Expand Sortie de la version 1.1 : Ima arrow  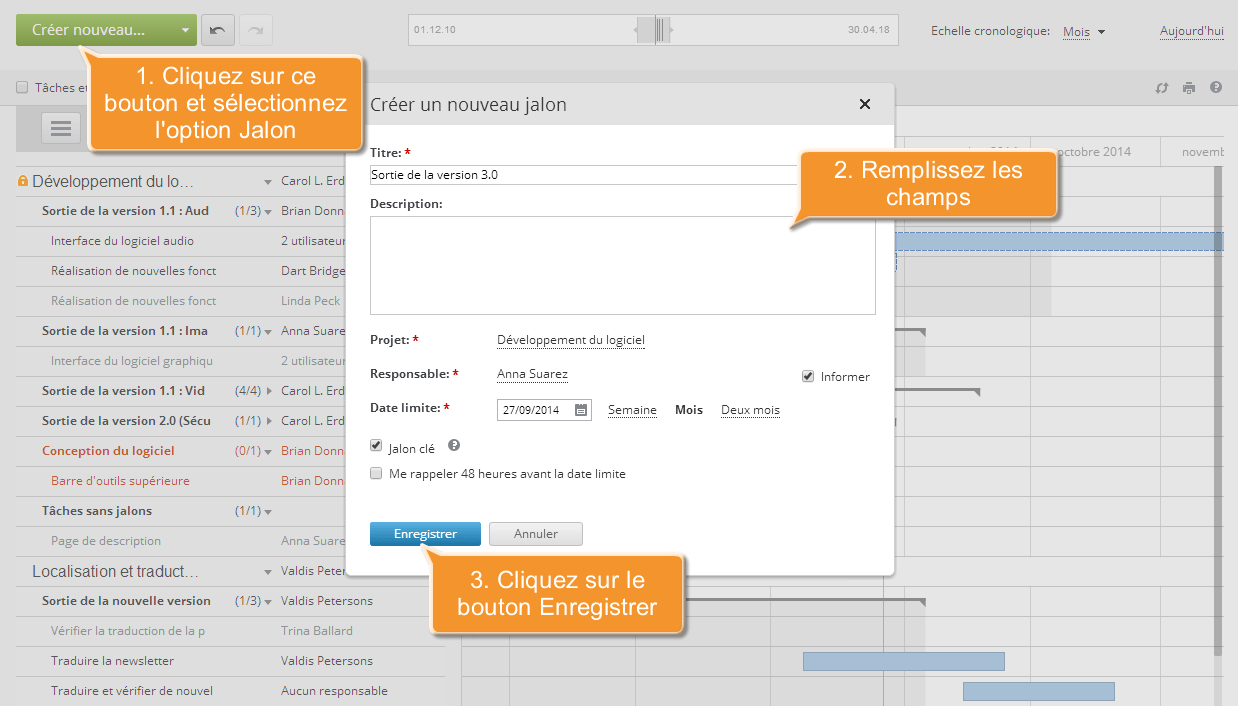pyautogui.click(x=268, y=331)
